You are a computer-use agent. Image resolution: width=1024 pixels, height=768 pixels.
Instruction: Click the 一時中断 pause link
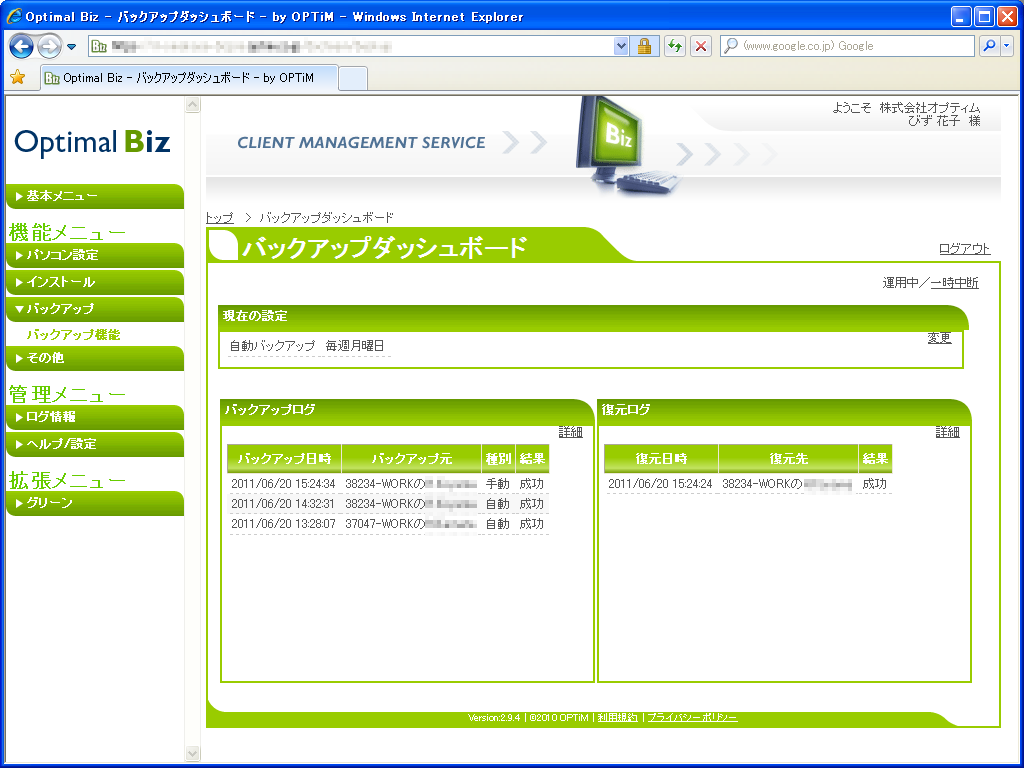click(954, 283)
